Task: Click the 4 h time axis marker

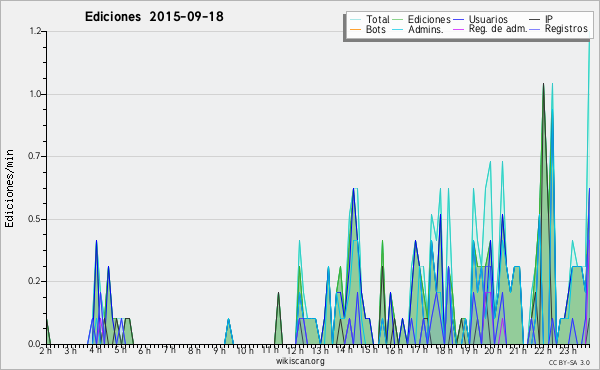Action: 97,350
